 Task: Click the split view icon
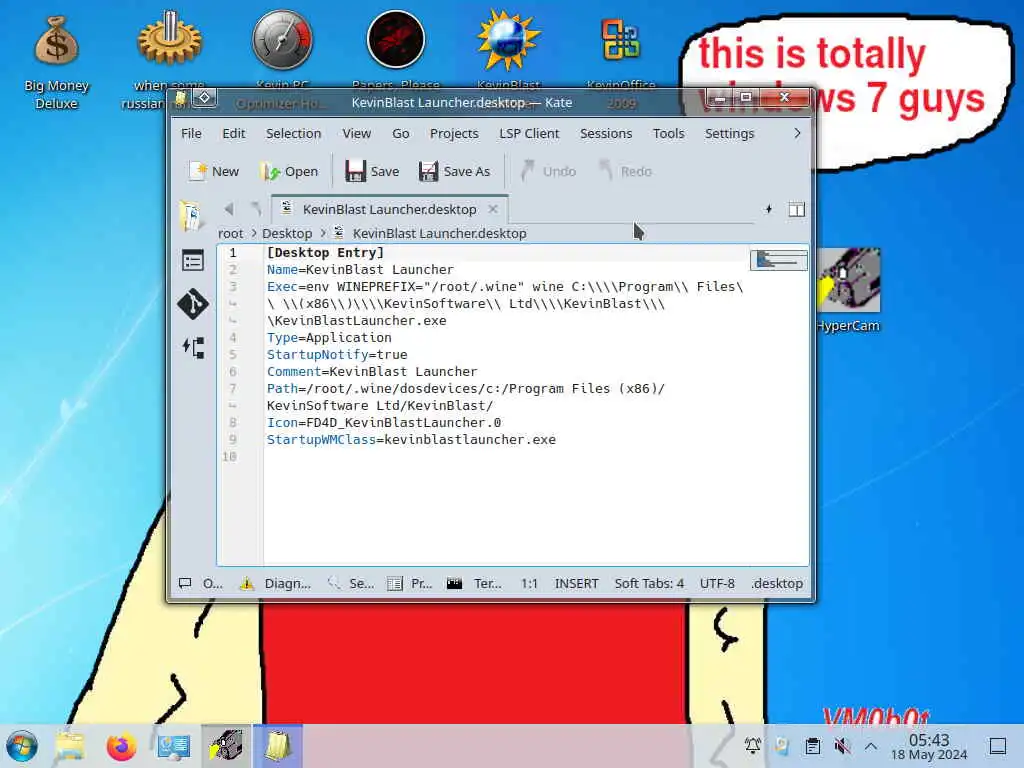(796, 209)
